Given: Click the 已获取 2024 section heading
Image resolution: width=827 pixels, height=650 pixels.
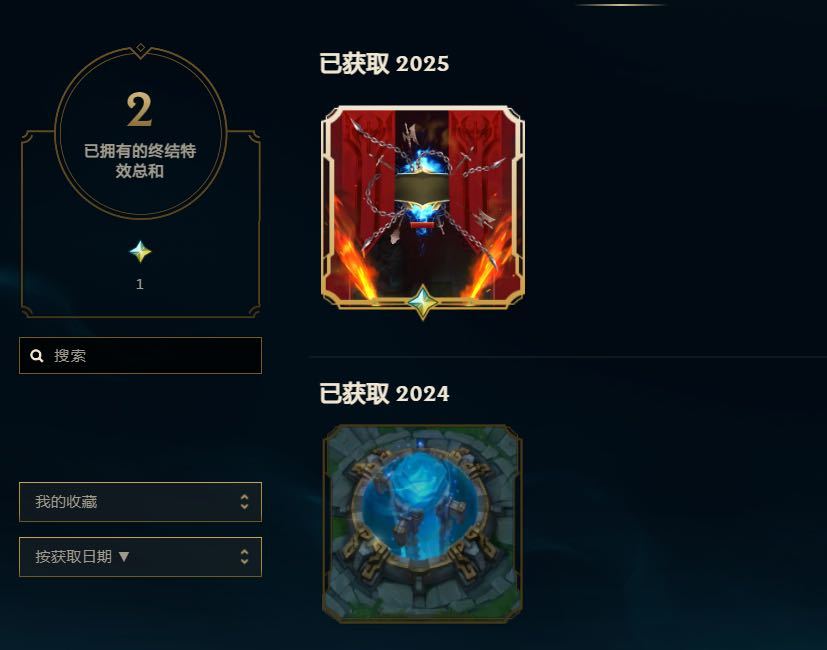Looking at the screenshot, I should [x=384, y=394].
